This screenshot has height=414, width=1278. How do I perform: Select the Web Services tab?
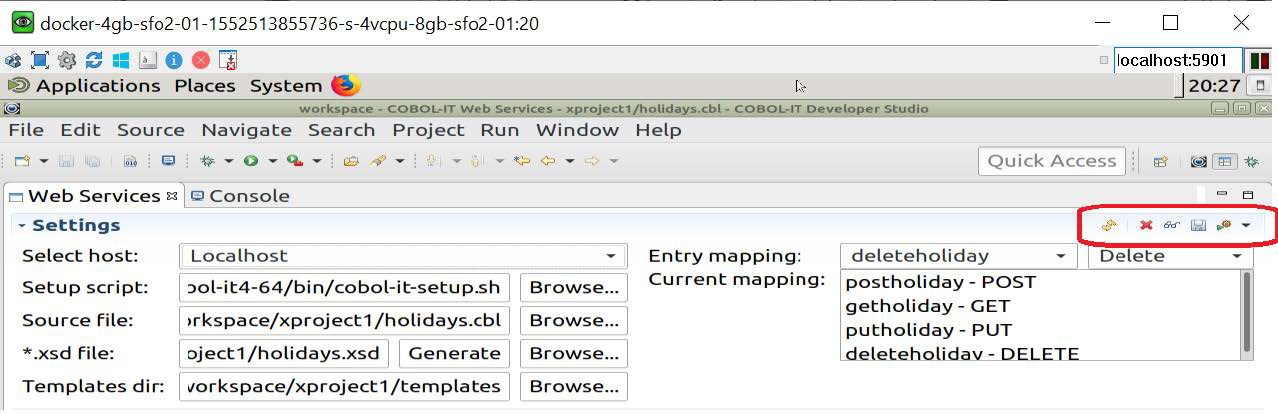coord(92,196)
